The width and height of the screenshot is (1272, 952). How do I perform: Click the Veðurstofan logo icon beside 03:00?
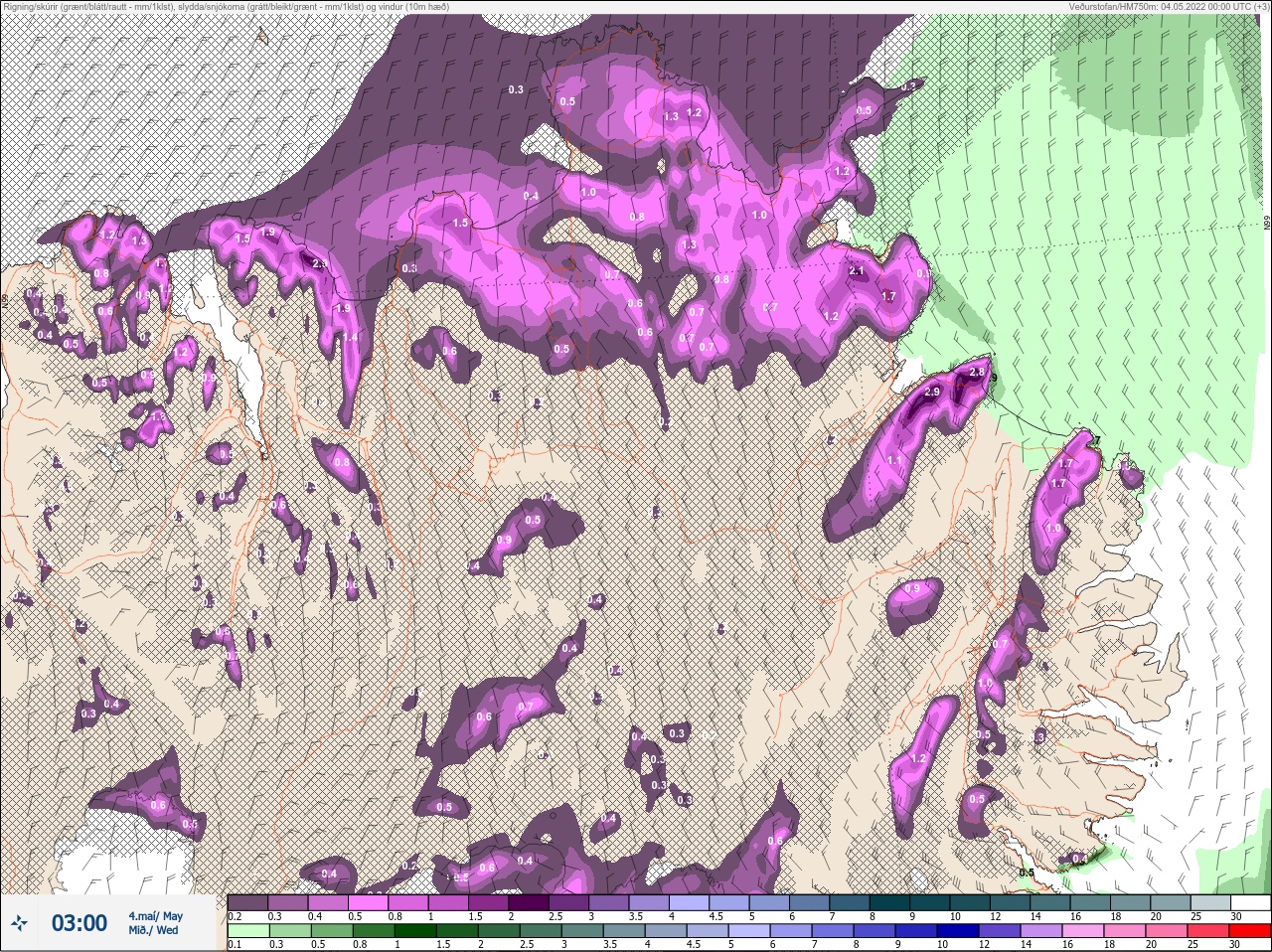pos(20,923)
